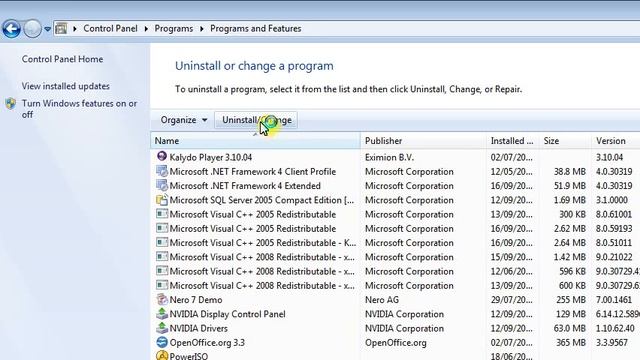Click the NVIDIA Display Control Panel icon
640x360 pixels.
pos(162,313)
